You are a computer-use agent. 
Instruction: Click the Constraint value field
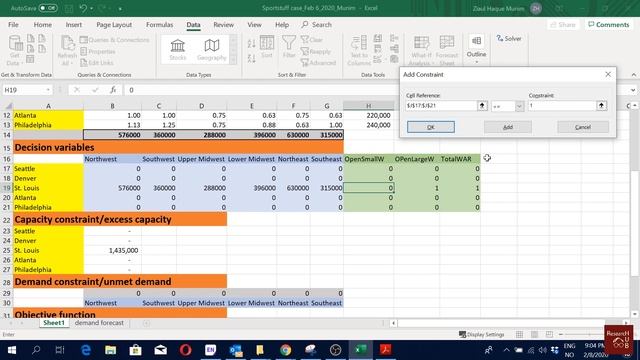click(x=562, y=106)
